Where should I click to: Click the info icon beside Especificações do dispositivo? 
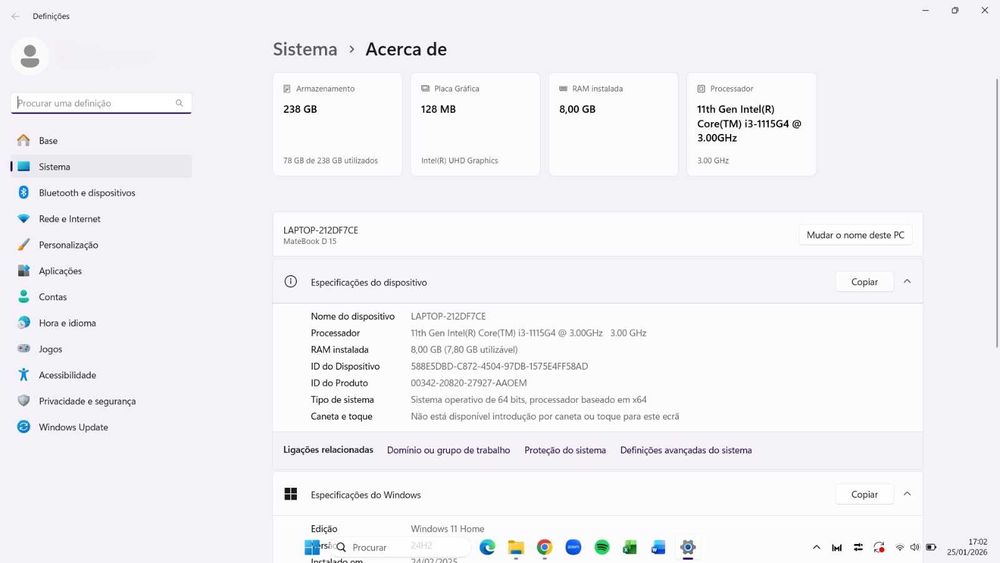(x=291, y=282)
